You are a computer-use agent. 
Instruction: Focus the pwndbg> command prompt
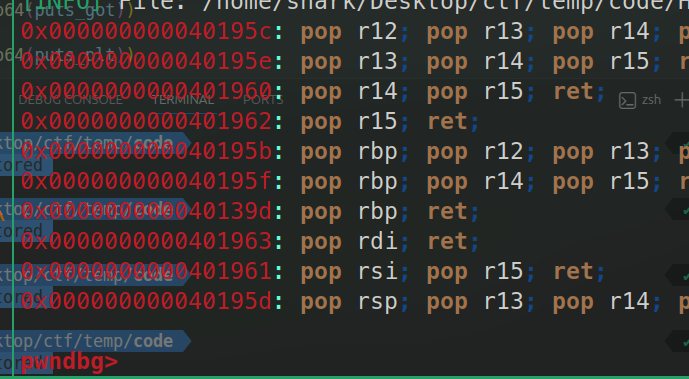coord(69,362)
